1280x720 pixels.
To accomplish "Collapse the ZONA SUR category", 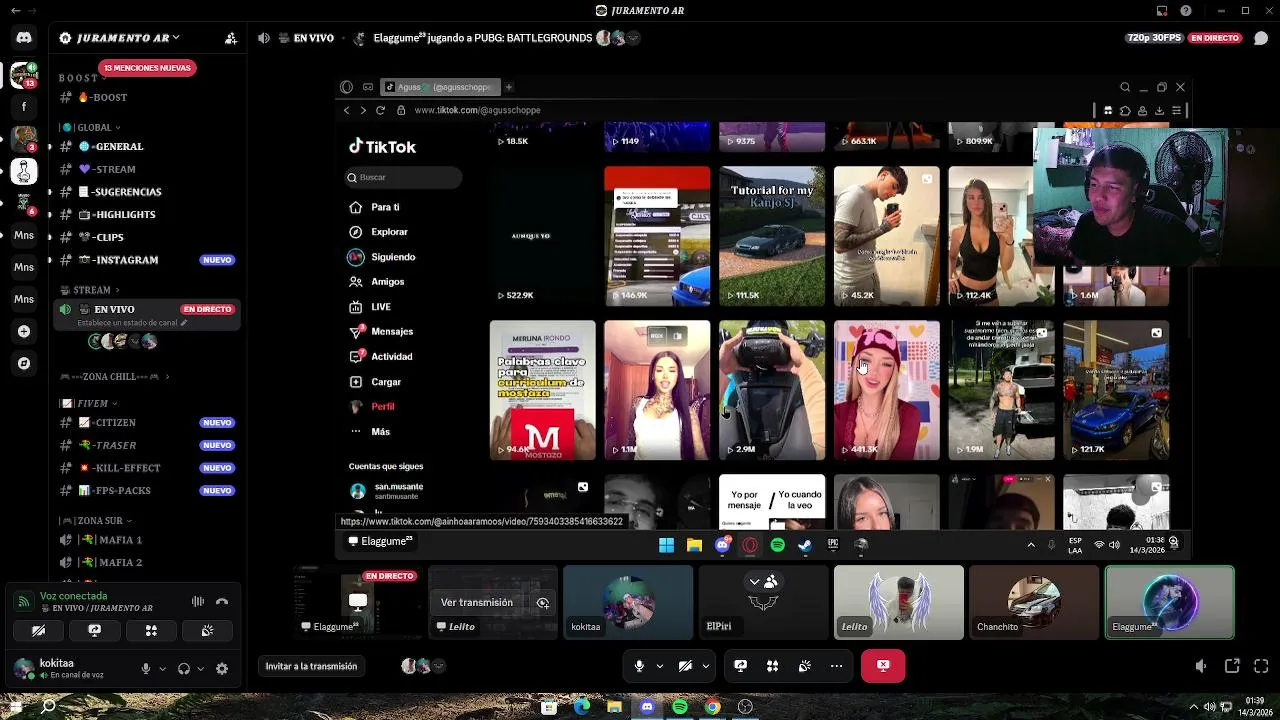I will (x=96, y=521).
